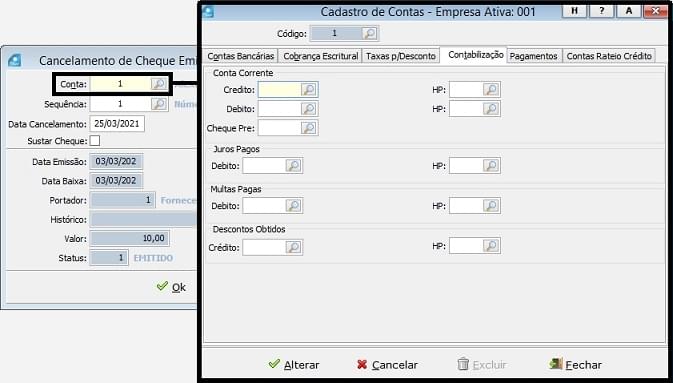Click search icon for Conta Corrente Debito
673x383 pixels.
309,109
